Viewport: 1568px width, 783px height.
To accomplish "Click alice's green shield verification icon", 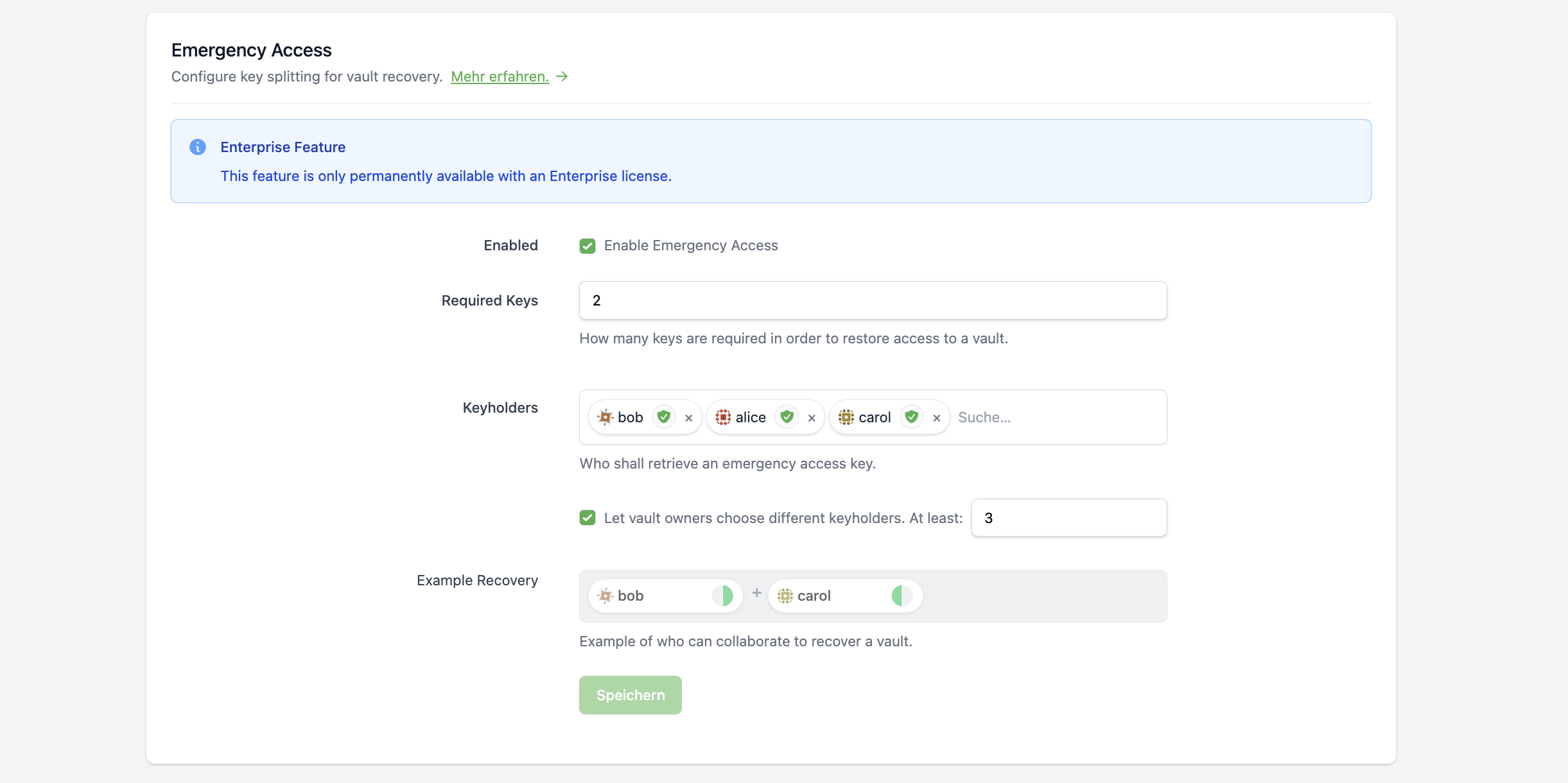I will (787, 417).
